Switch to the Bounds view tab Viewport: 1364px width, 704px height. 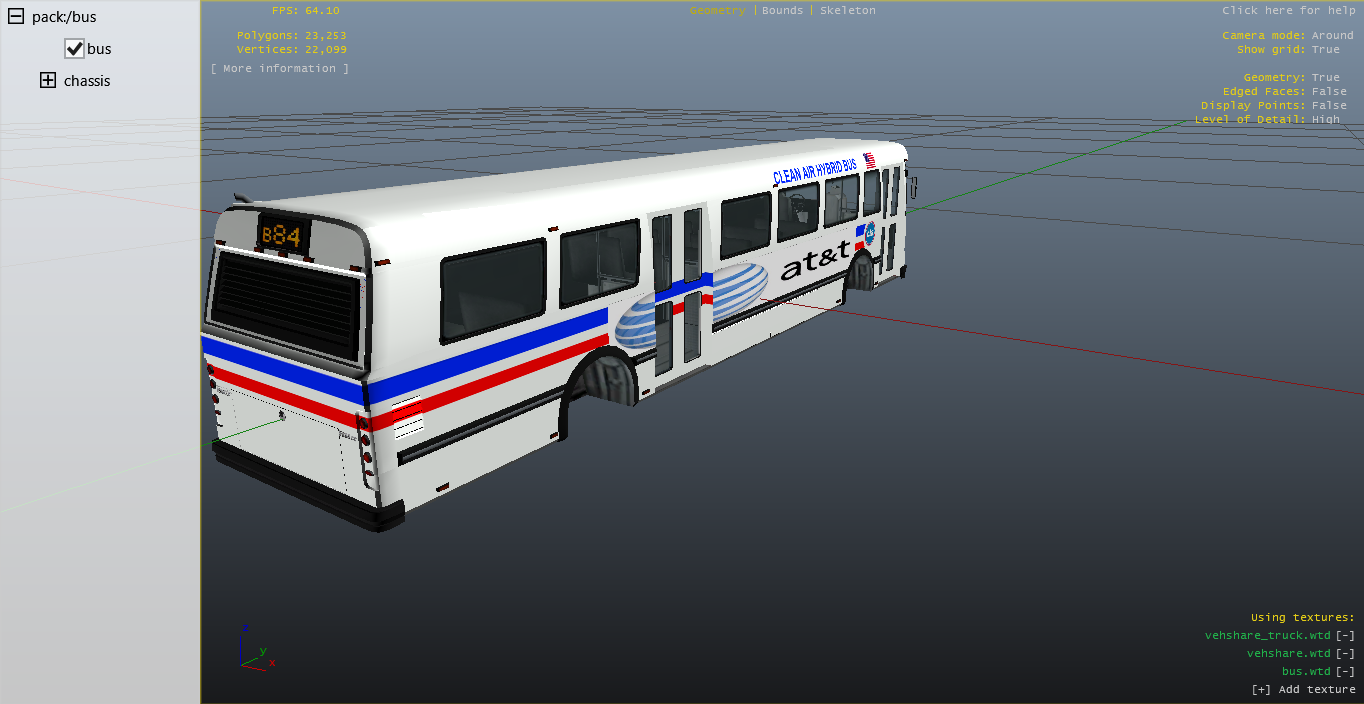coord(783,10)
